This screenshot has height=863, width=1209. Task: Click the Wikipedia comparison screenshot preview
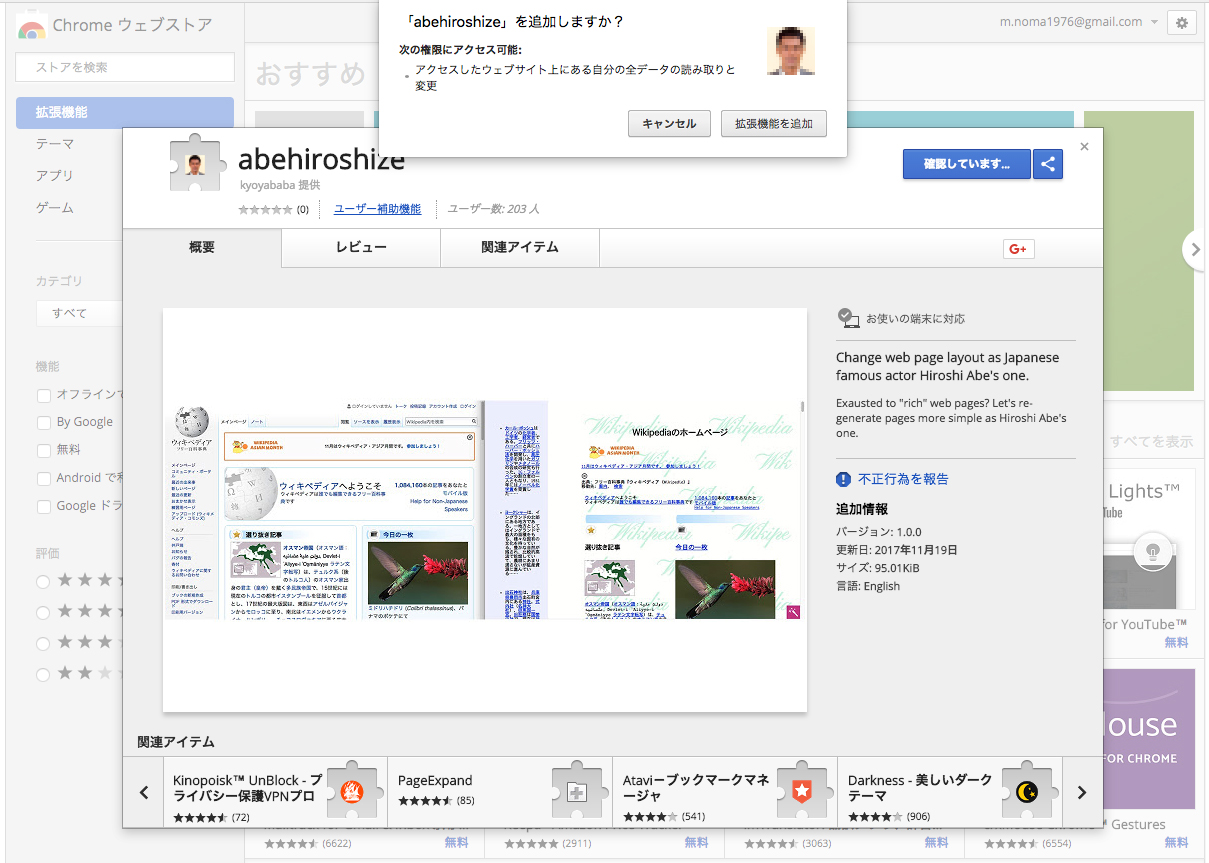485,510
